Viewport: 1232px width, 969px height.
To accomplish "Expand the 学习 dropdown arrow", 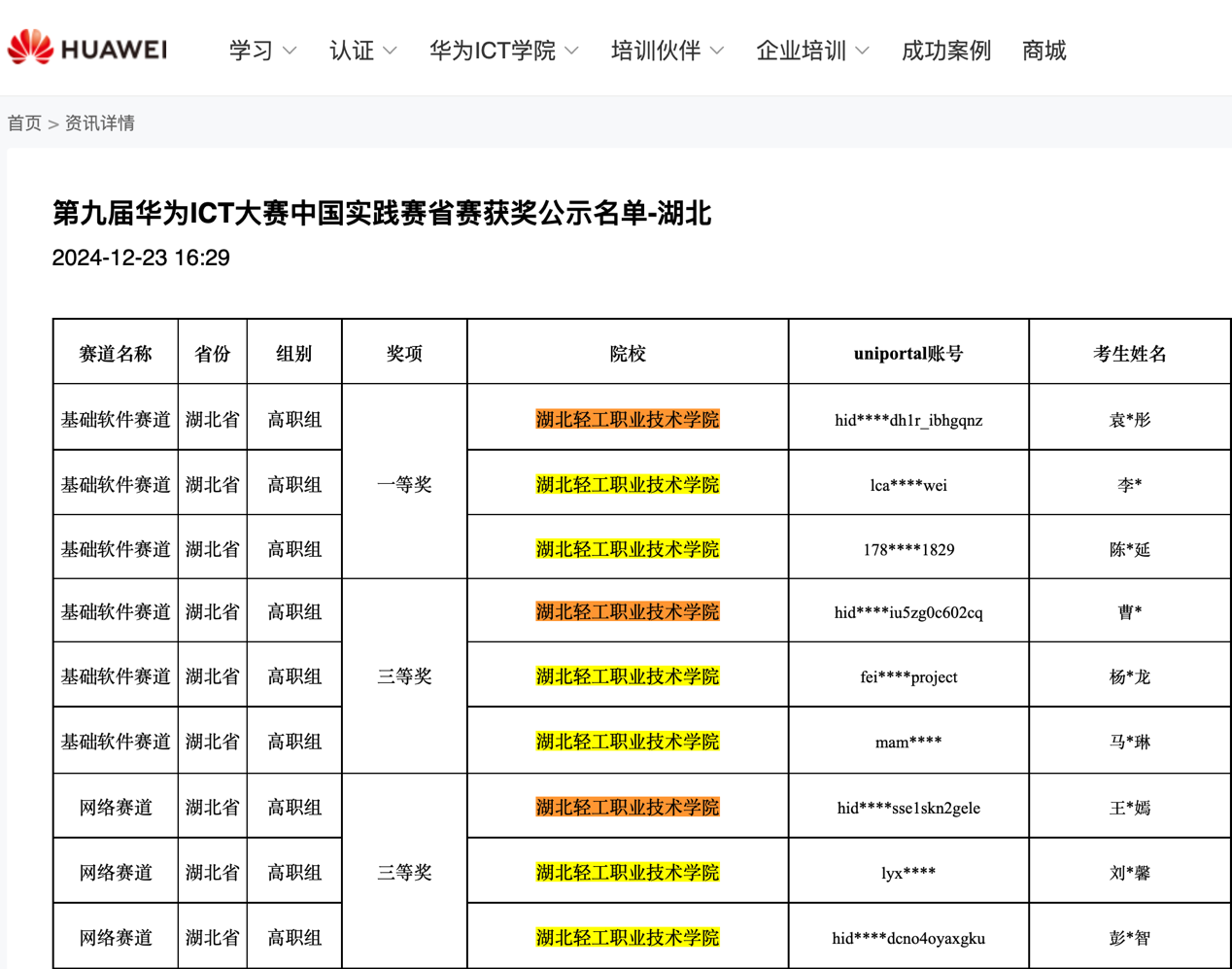I will 290,51.
